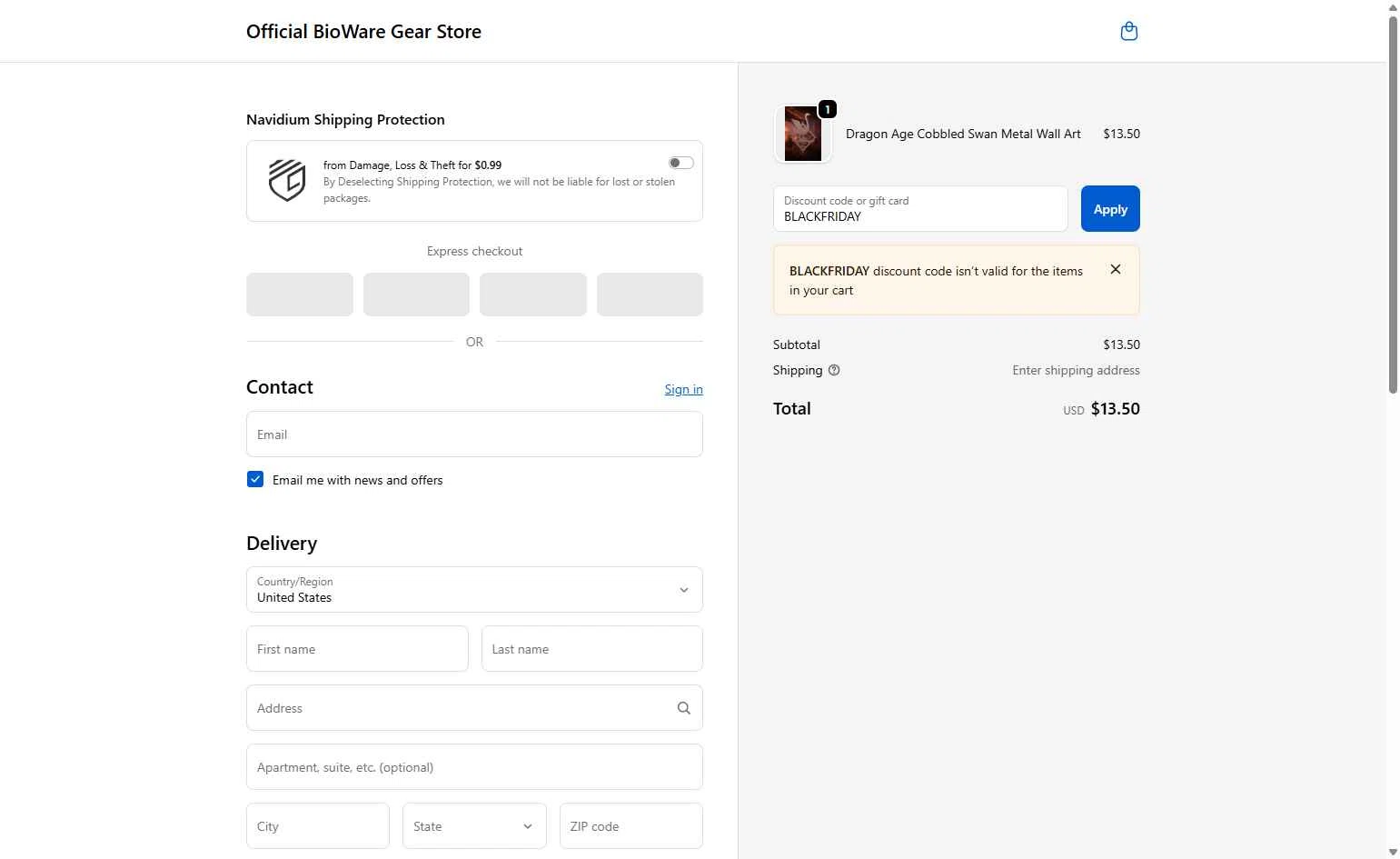
Task: Click the address search magnifier icon
Action: [684, 708]
